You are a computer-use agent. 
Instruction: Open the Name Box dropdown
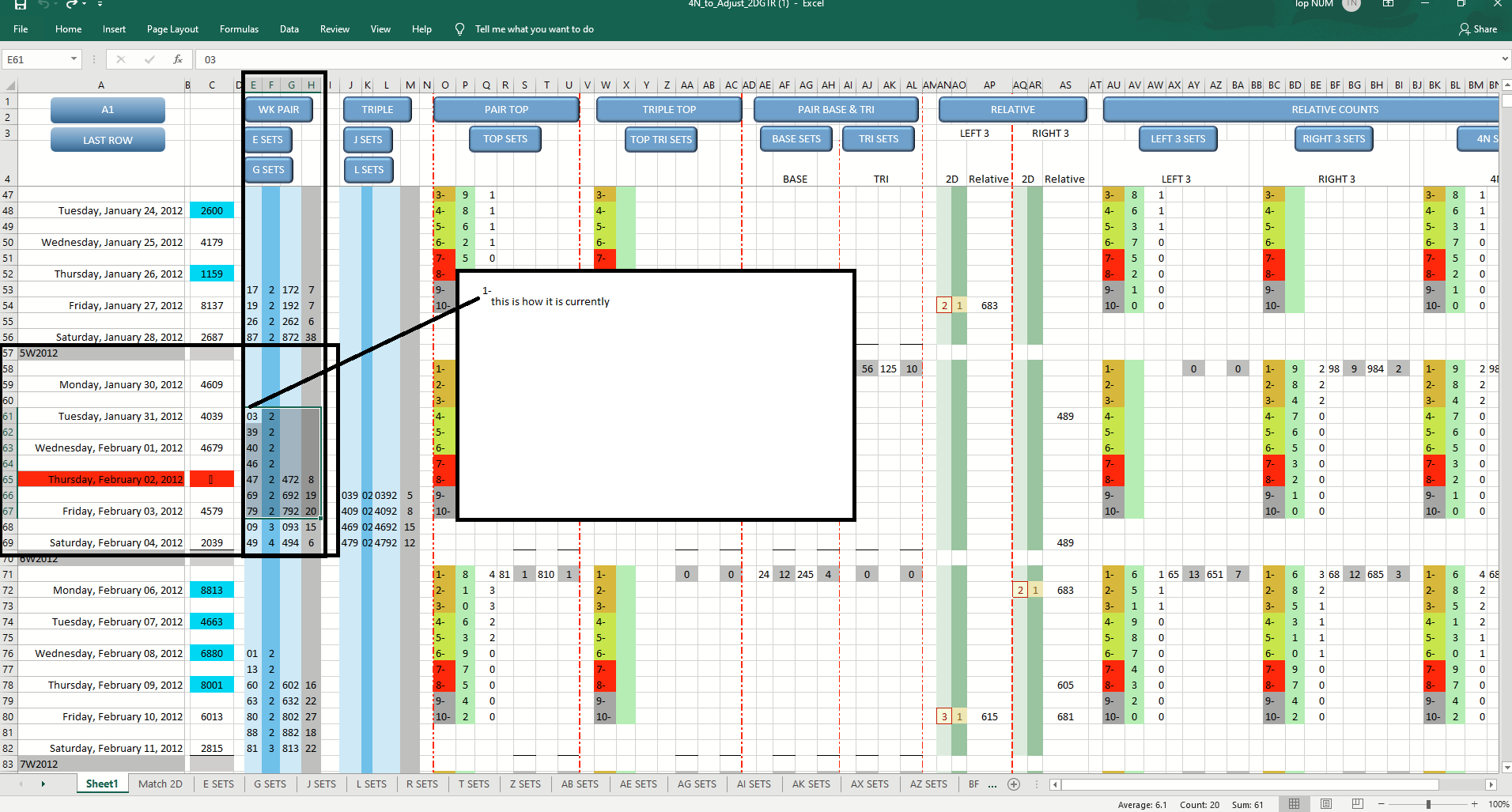75,59
